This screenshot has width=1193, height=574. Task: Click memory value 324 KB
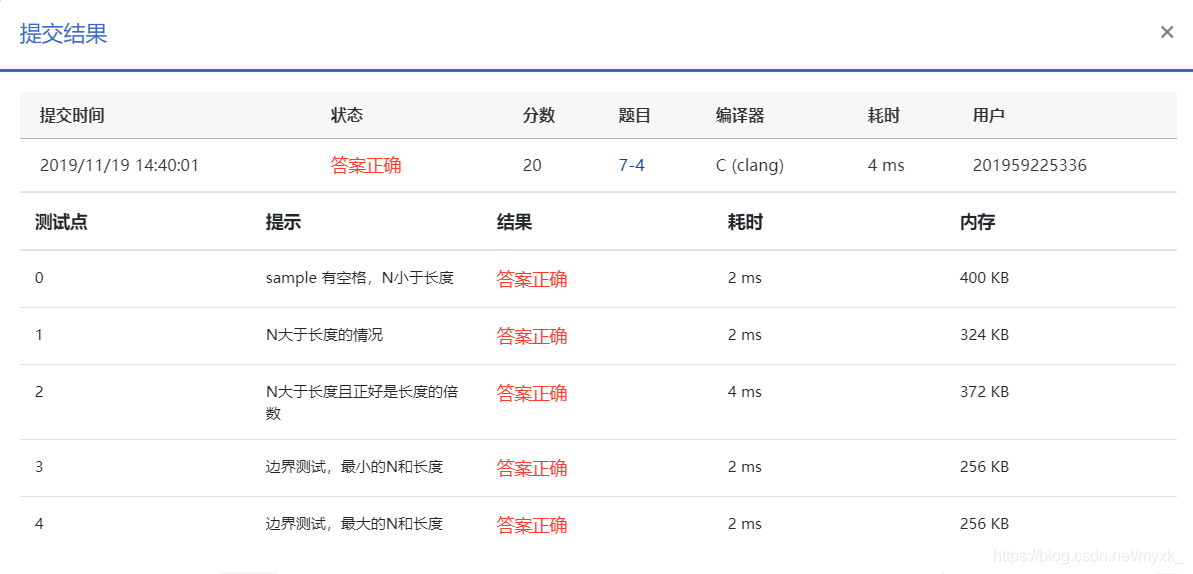pos(985,335)
